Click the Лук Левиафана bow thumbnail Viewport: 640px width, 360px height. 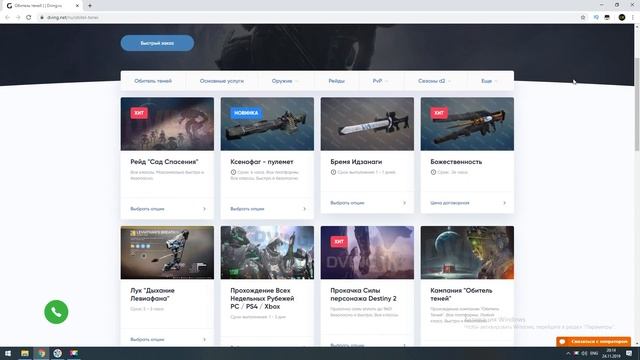point(167,253)
